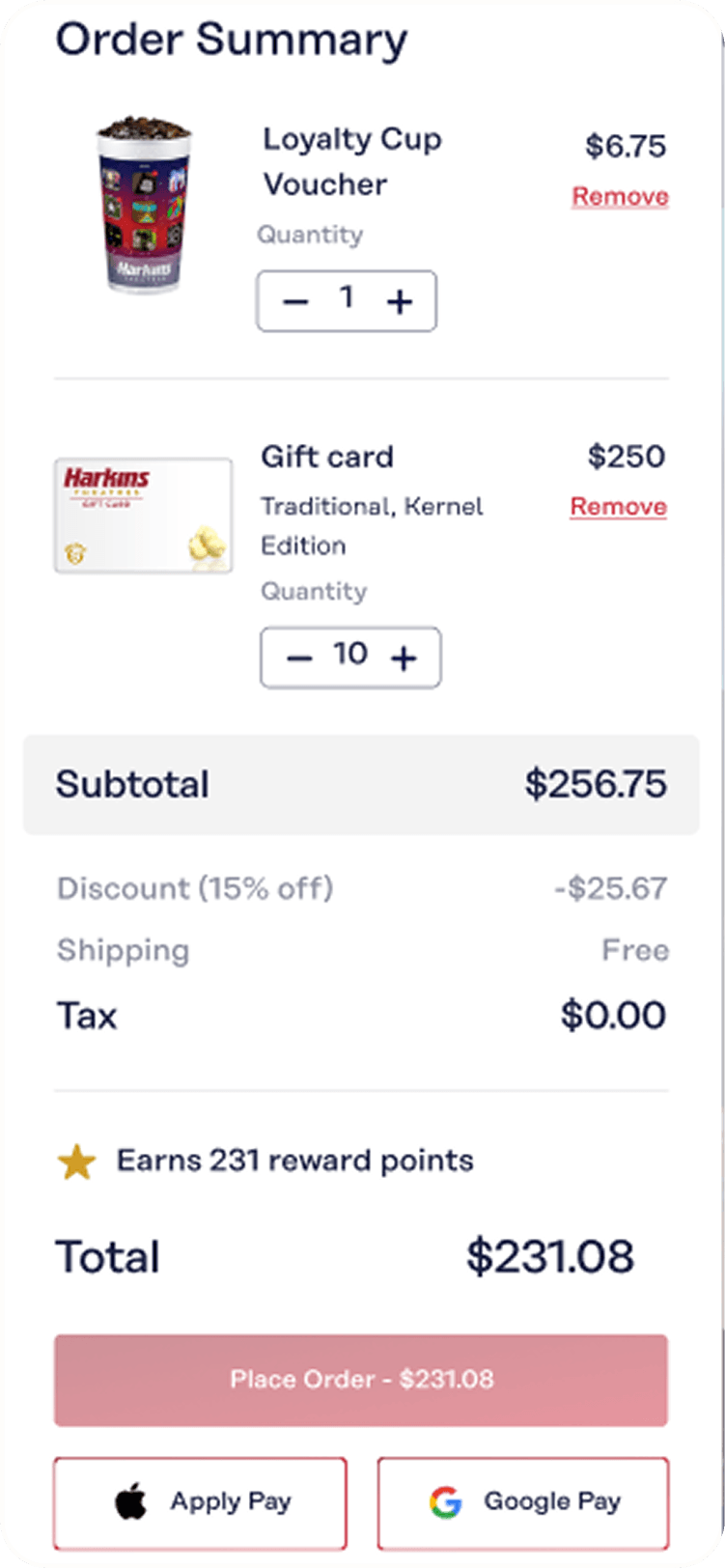Remove Loyalty Cup Voucher from order
Screen dimensions: 725x1568
[x=620, y=196]
